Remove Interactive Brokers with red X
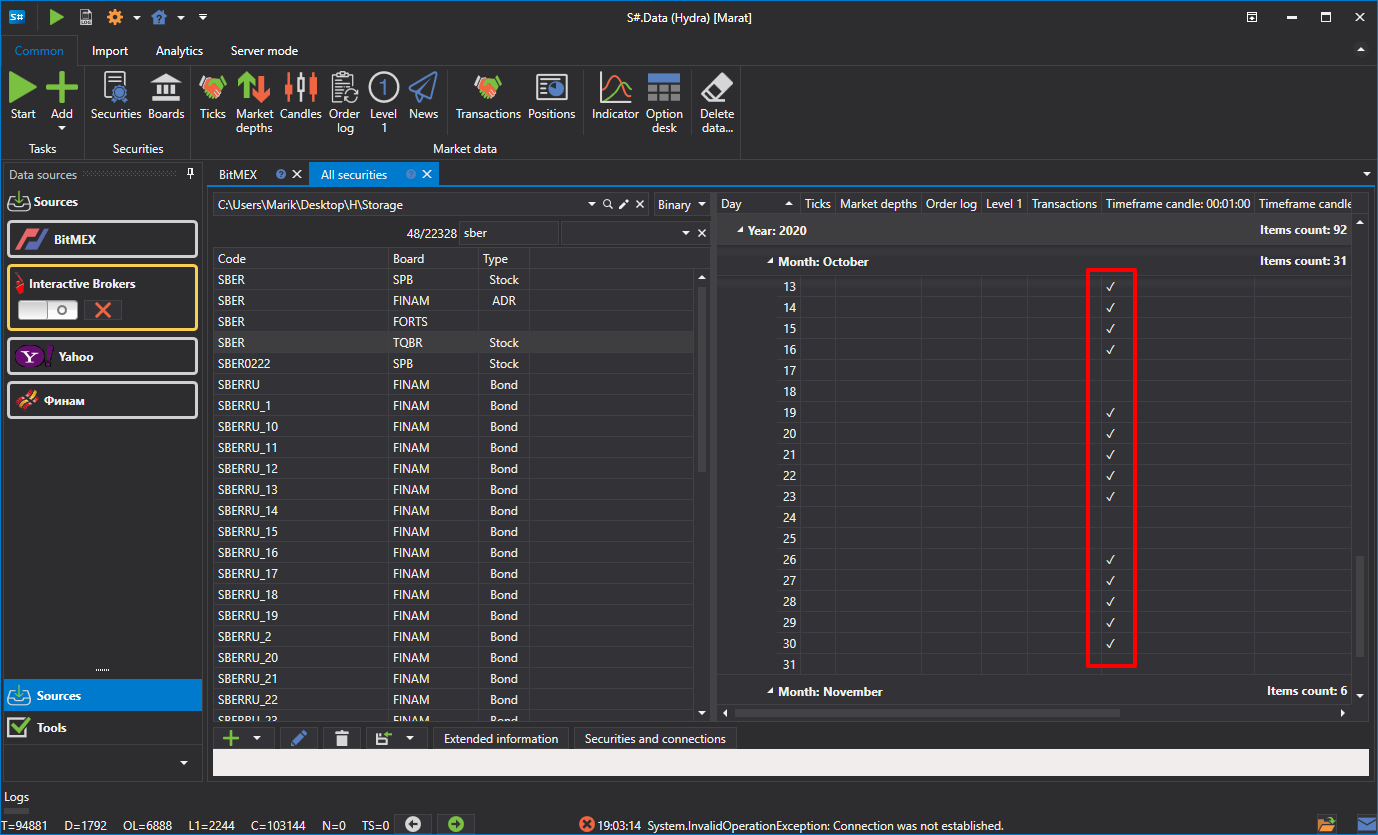Image resolution: width=1378 pixels, height=835 pixels. [x=102, y=310]
